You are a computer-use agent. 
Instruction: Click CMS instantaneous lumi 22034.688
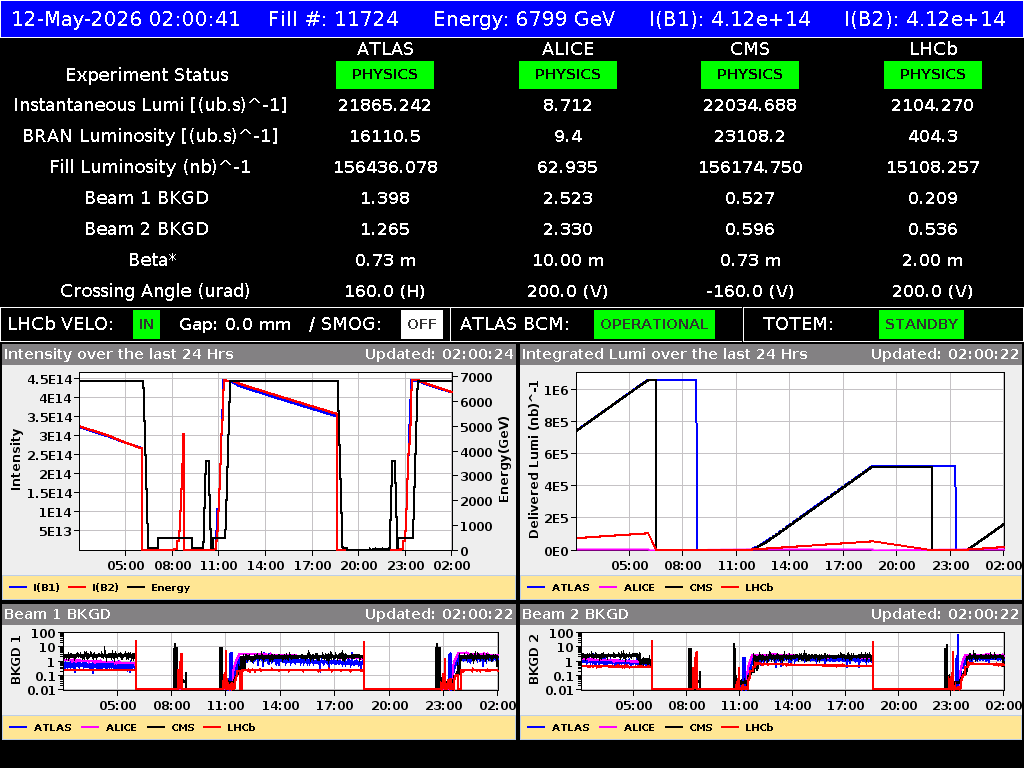pos(750,105)
